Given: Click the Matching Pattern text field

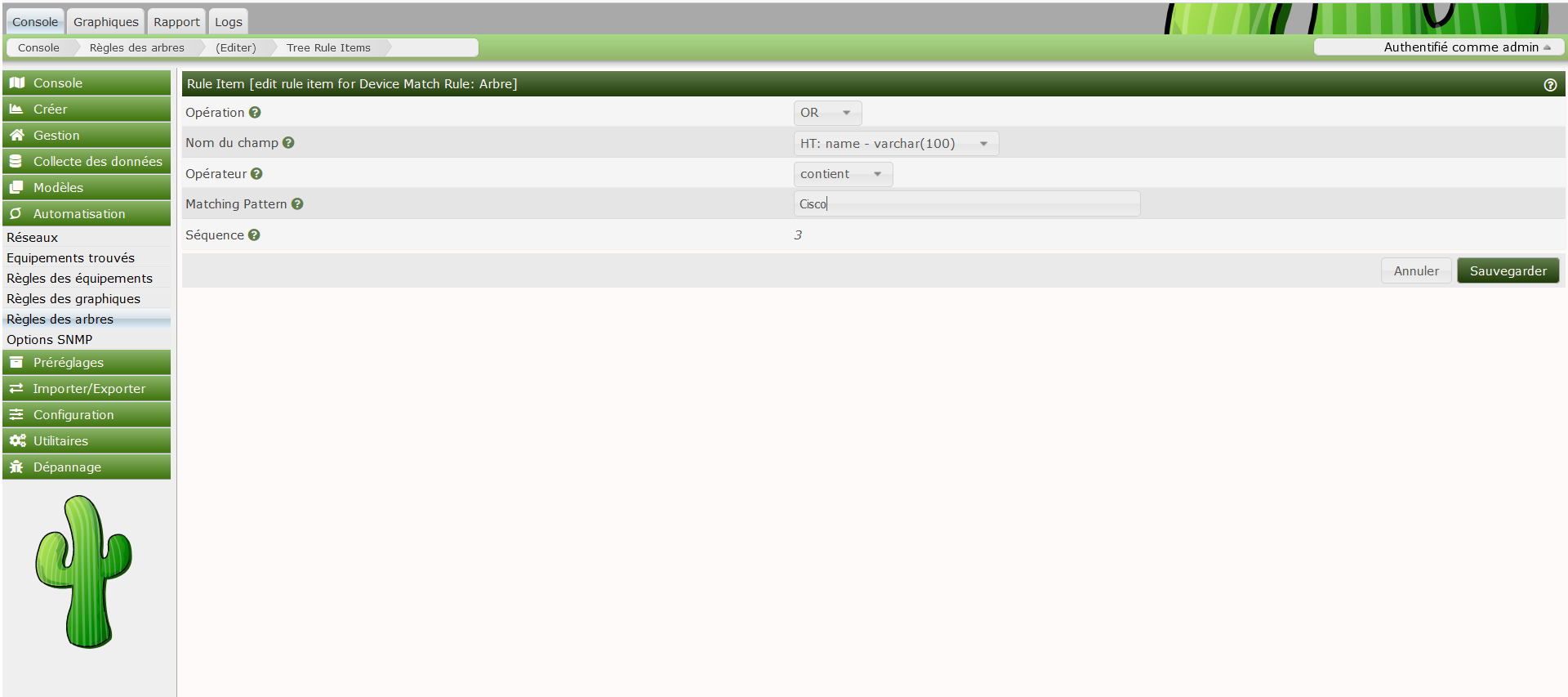Looking at the screenshot, I should [966, 204].
